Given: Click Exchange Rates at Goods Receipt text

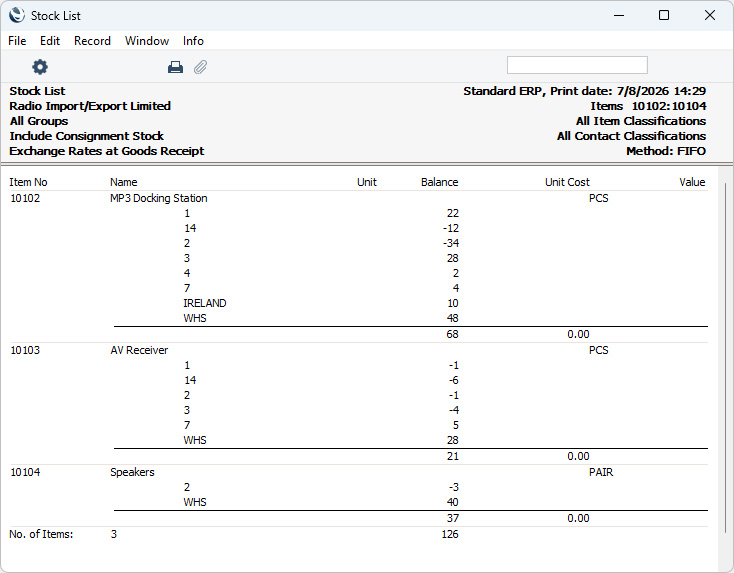Looking at the screenshot, I should click(x=107, y=151).
